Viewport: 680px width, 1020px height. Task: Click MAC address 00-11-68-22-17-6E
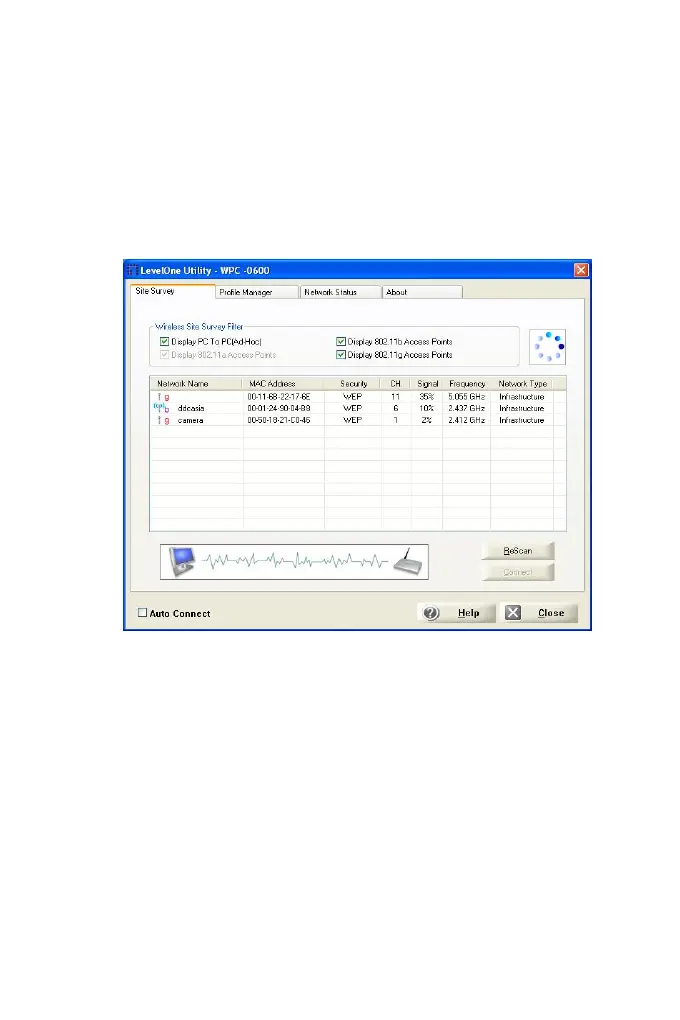[x=279, y=397]
